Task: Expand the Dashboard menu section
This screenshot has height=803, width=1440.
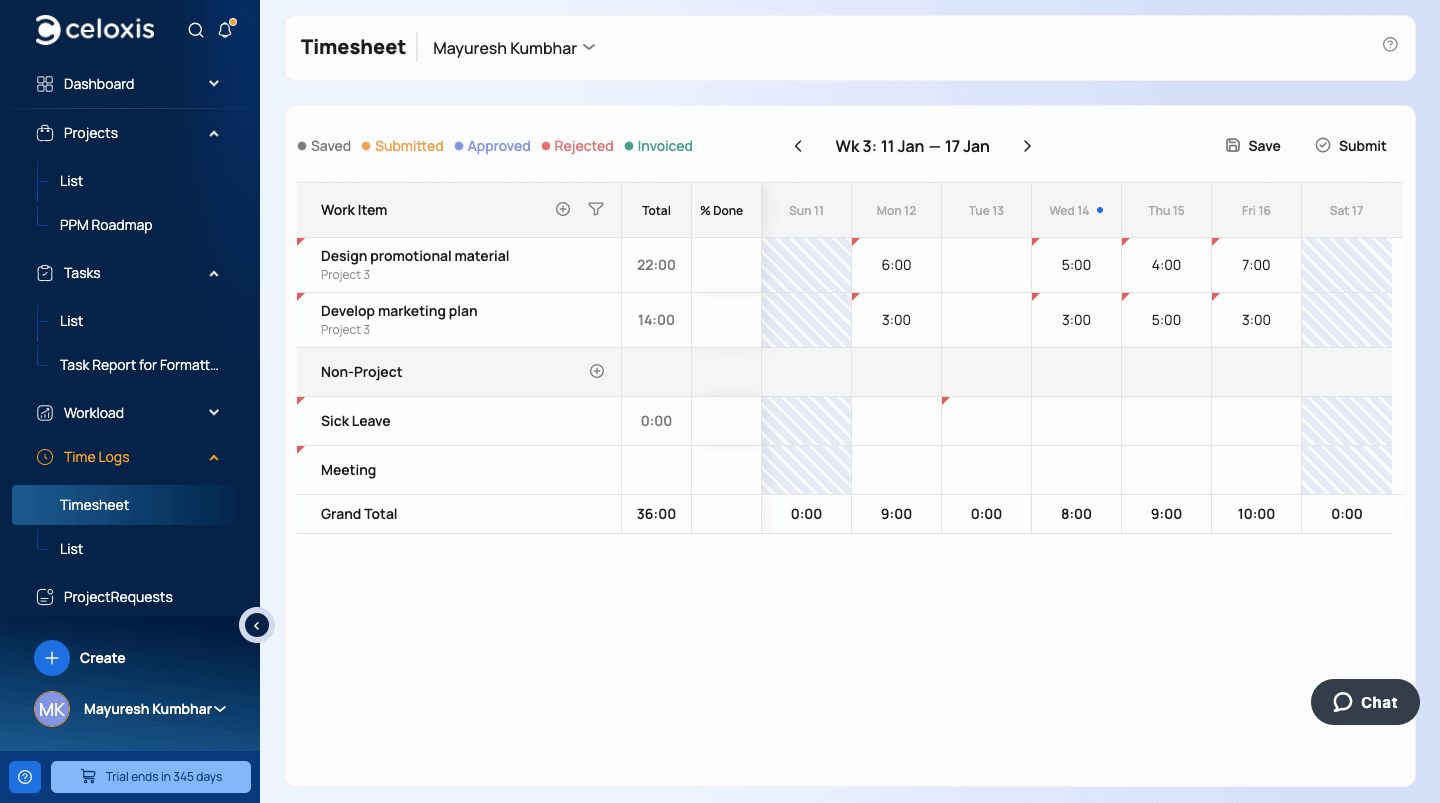Action: [x=214, y=84]
